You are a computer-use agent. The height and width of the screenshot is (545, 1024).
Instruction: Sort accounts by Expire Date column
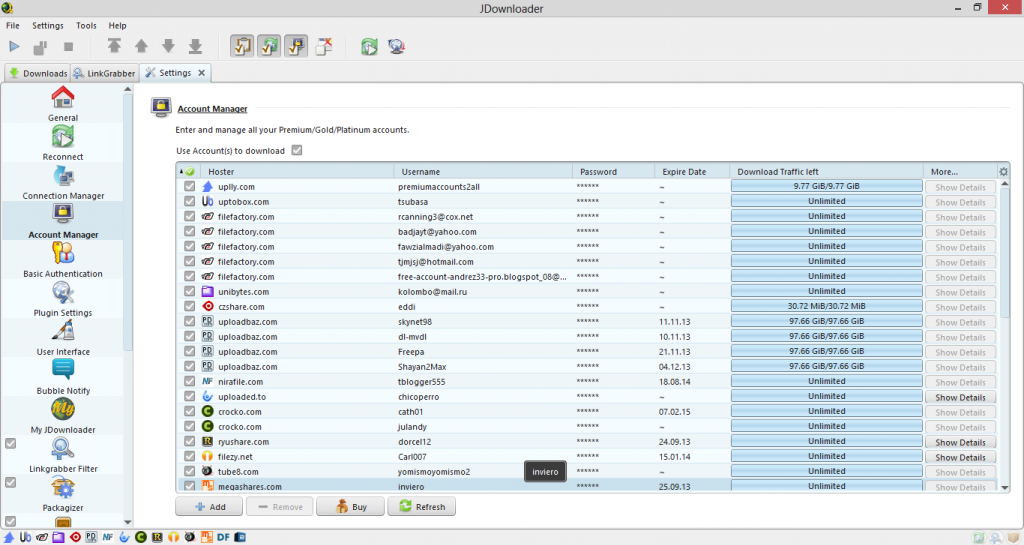[692, 172]
